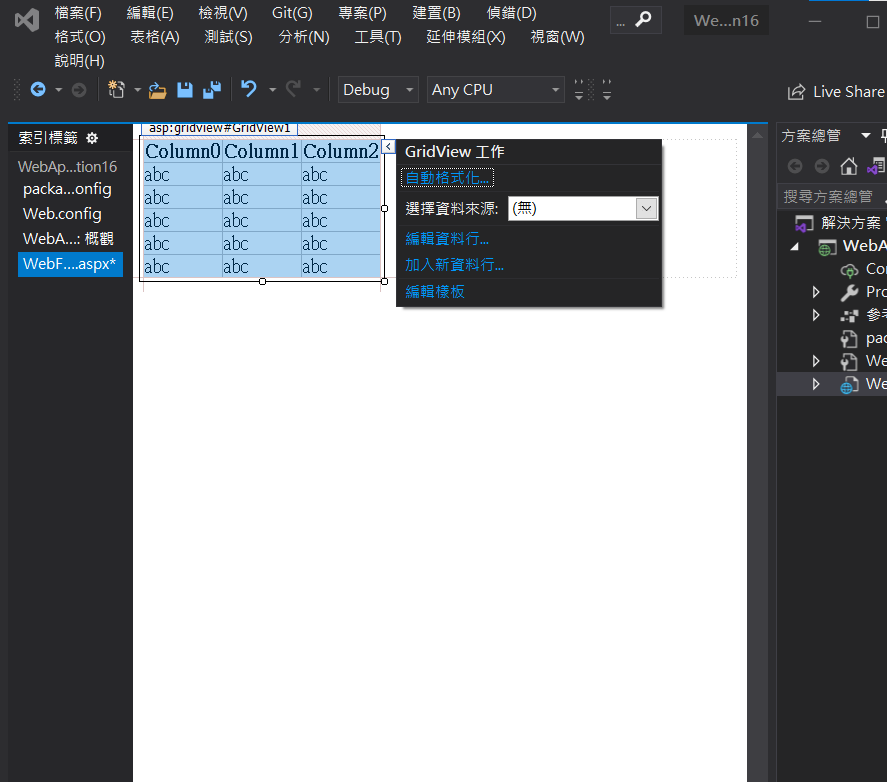Open Solution Explorer window options dropdown
The height and width of the screenshot is (782, 887).
coord(866,135)
